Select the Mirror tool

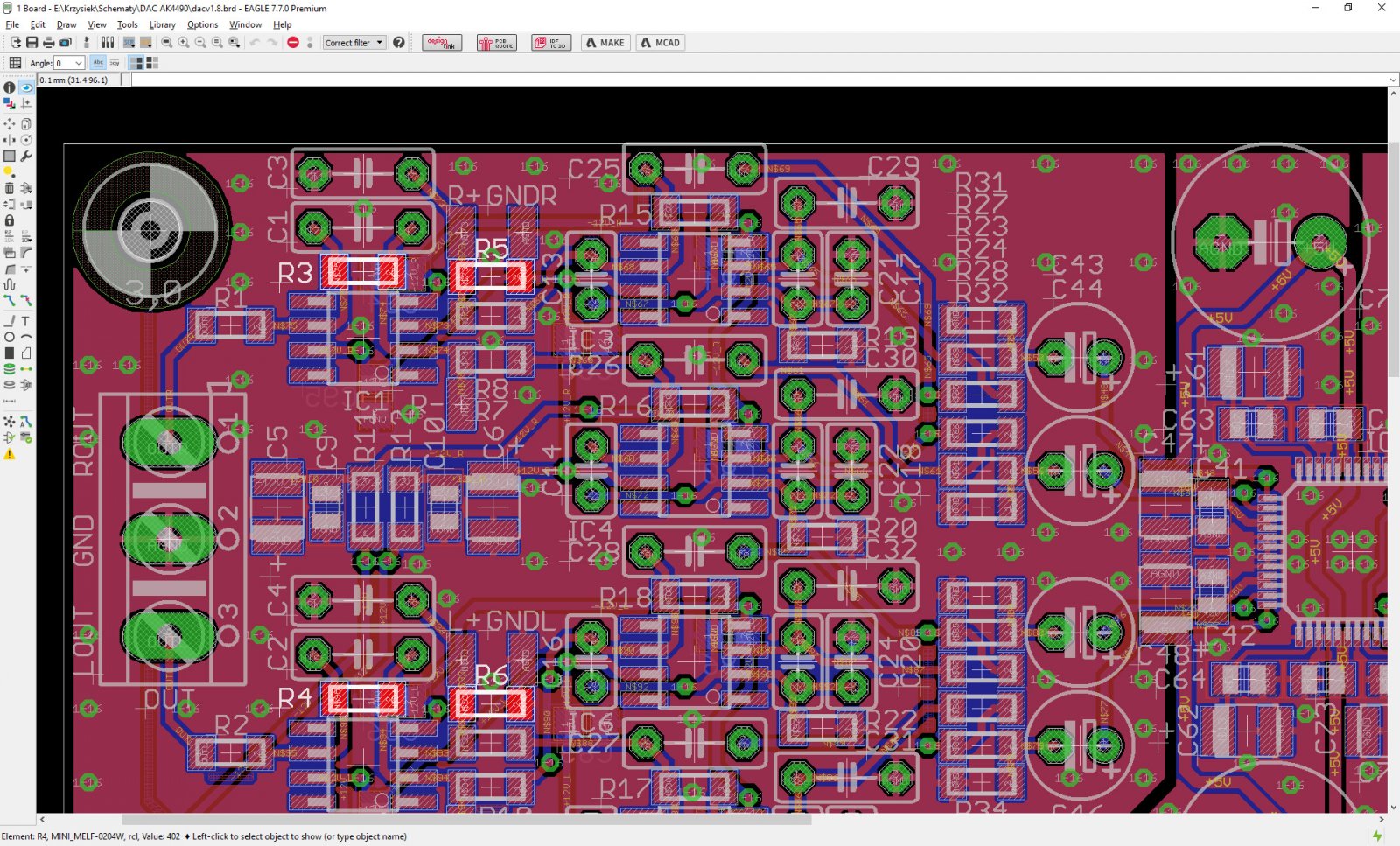(9, 140)
